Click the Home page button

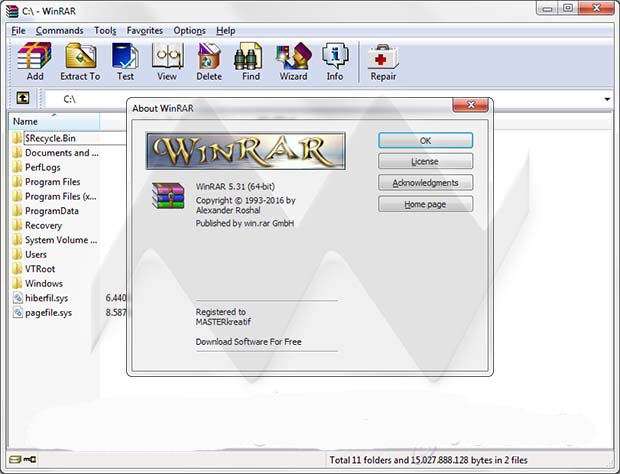click(x=425, y=204)
